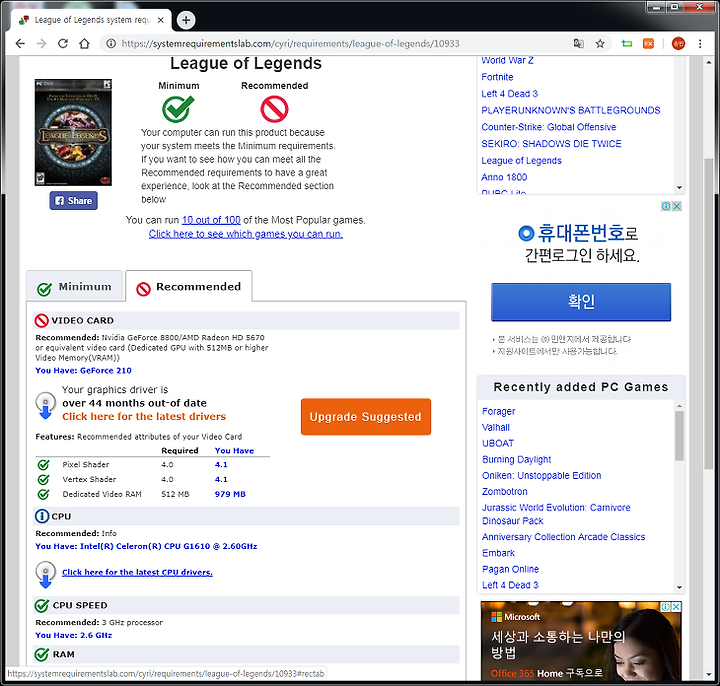The width and height of the screenshot is (720, 686).
Task: Open Oniken: Unstoppable Edition link
Action: (x=542, y=476)
